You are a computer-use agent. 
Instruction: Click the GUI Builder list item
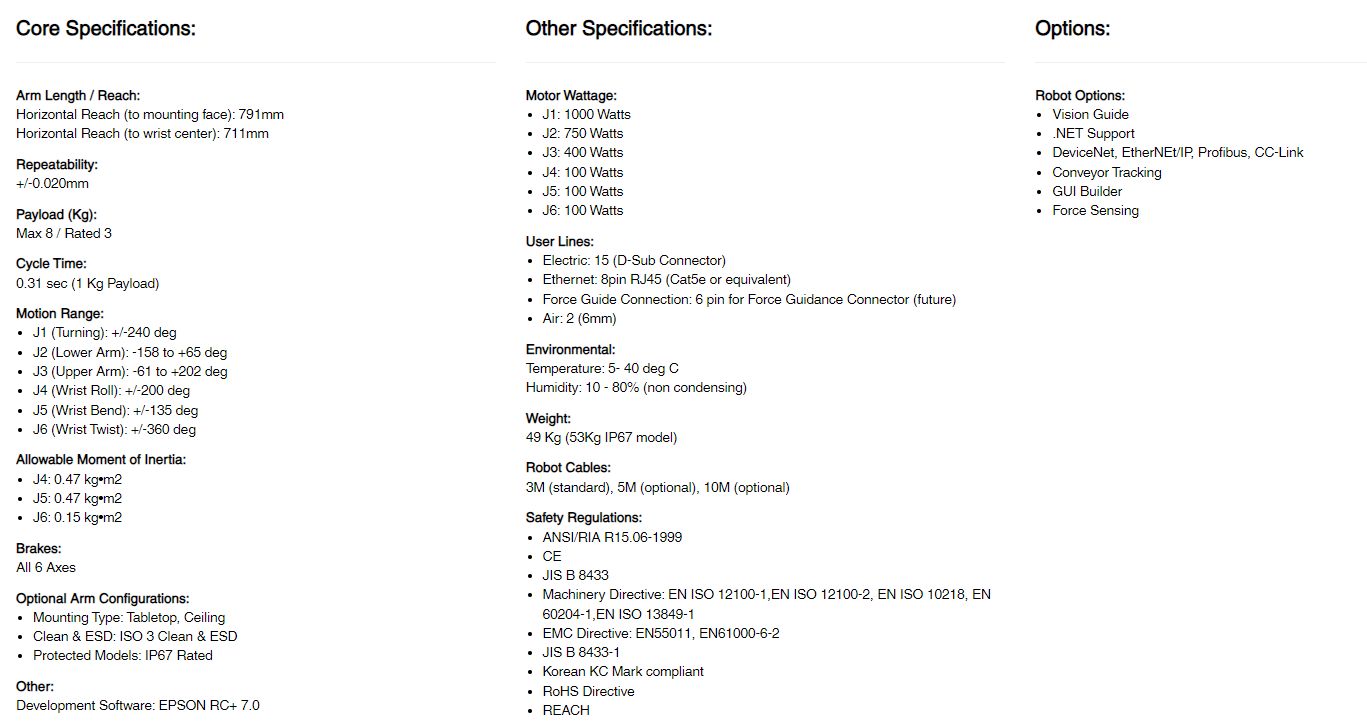pos(1087,191)
